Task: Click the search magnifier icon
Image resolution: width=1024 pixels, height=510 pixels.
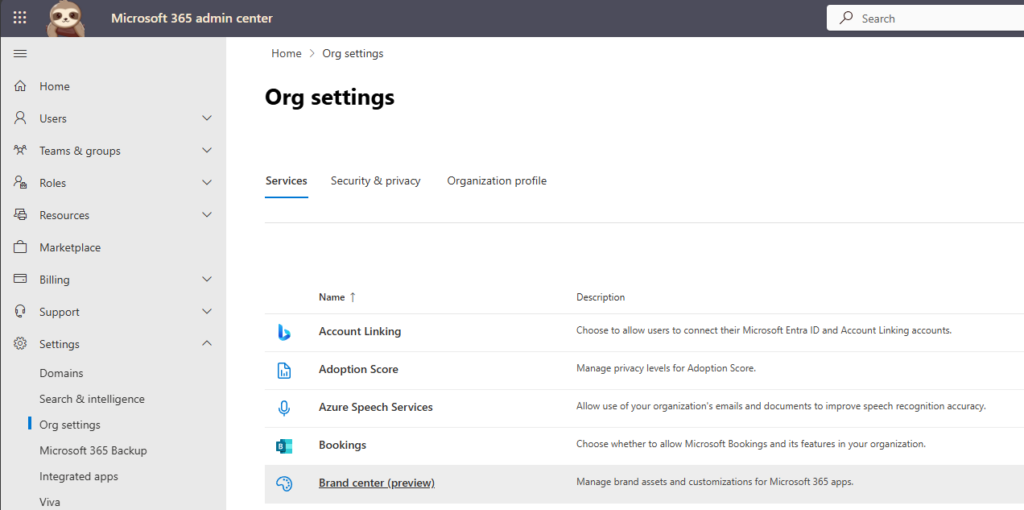Action: (x=846, y=18)
